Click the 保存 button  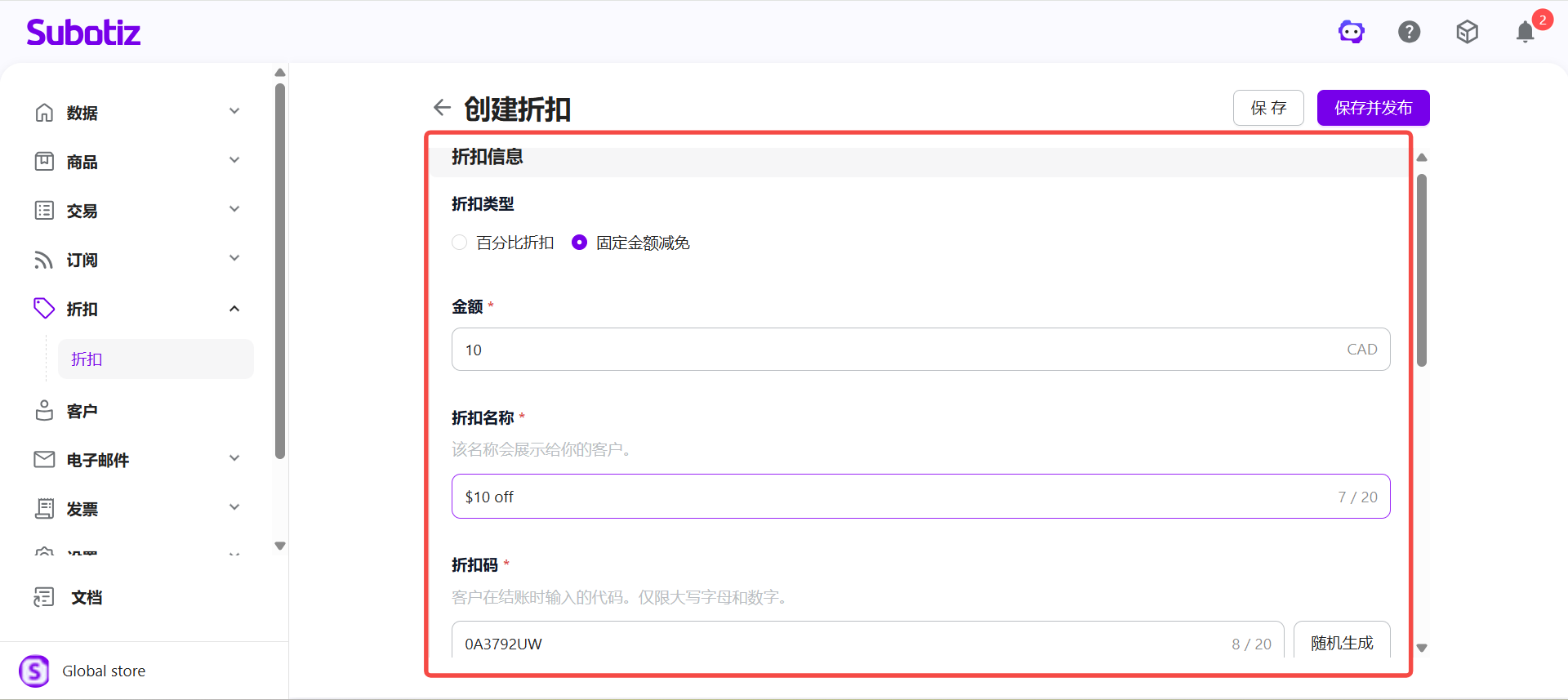click(1267, 108)
